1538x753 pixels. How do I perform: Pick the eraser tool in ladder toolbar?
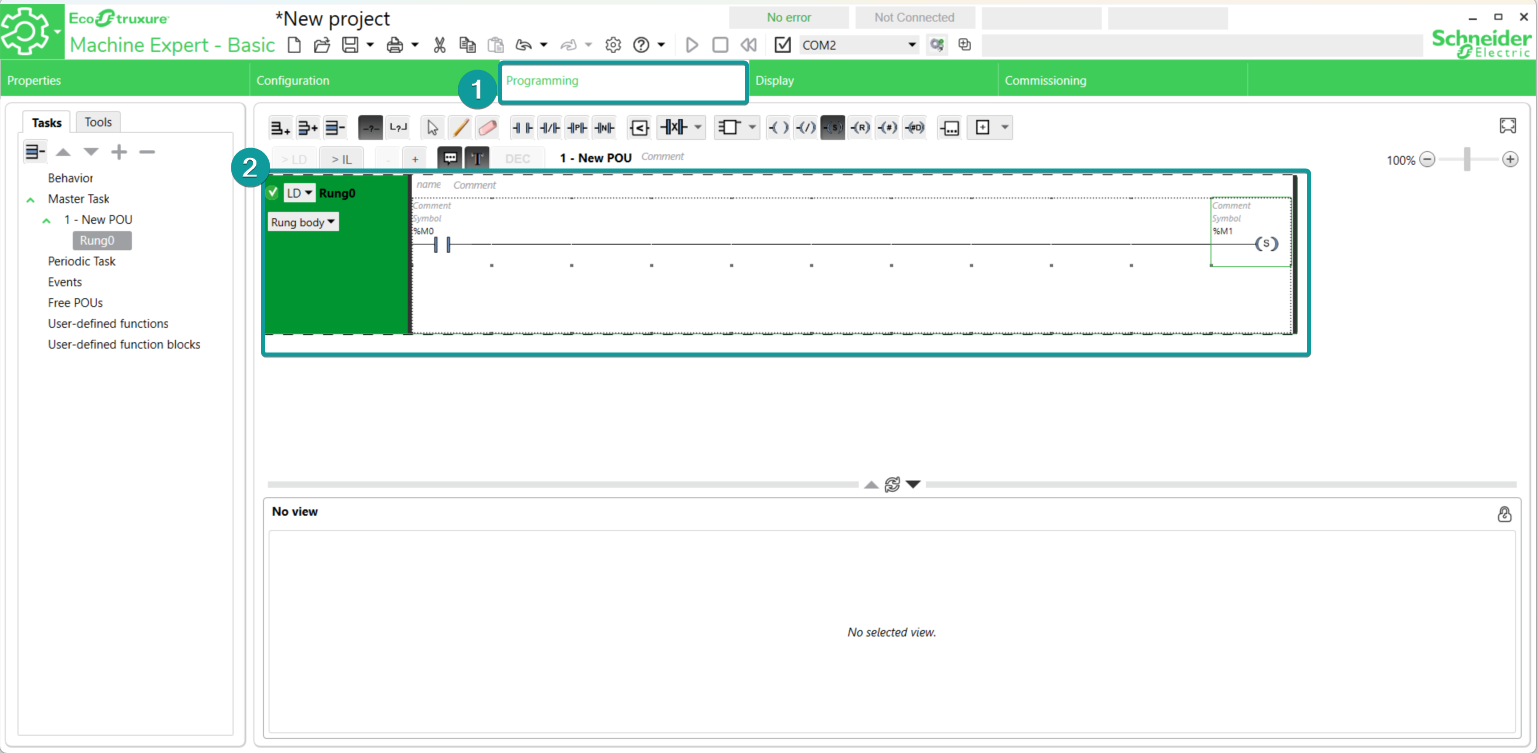487,127
